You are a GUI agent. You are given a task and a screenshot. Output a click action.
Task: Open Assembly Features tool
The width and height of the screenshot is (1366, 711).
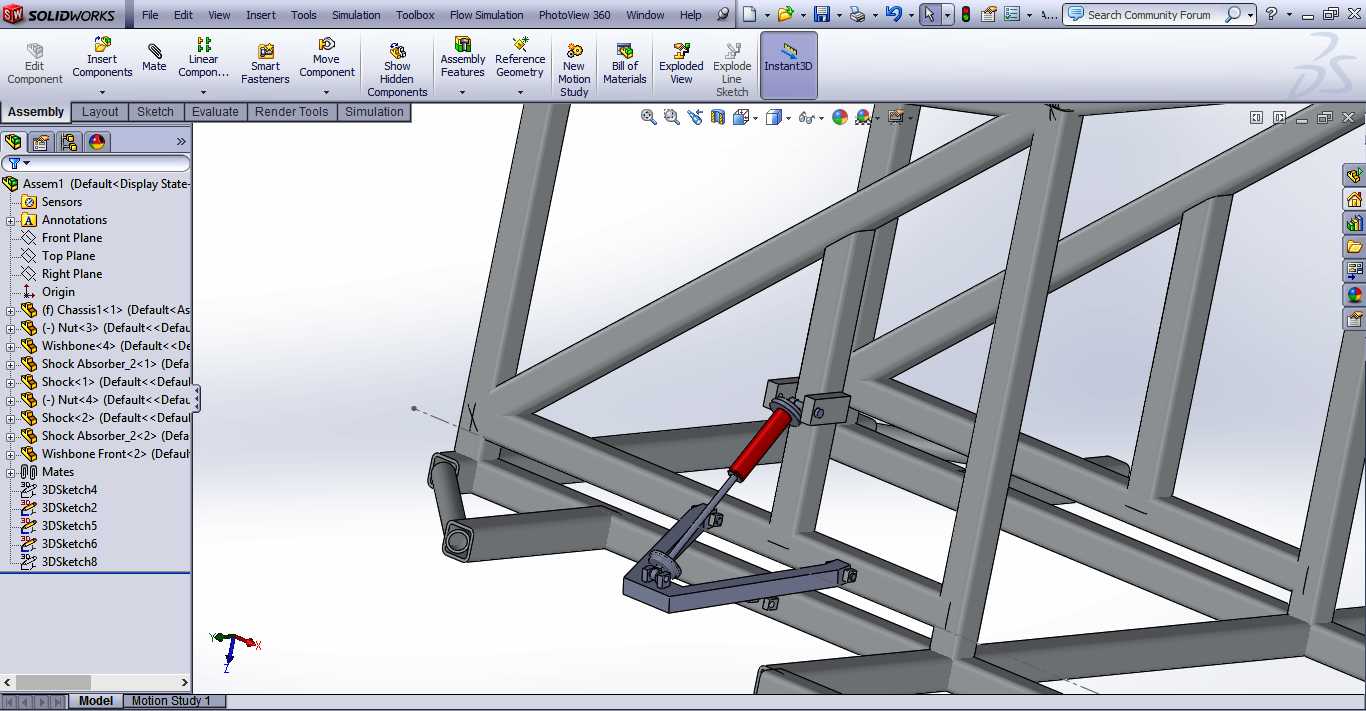tap(463, 58)
